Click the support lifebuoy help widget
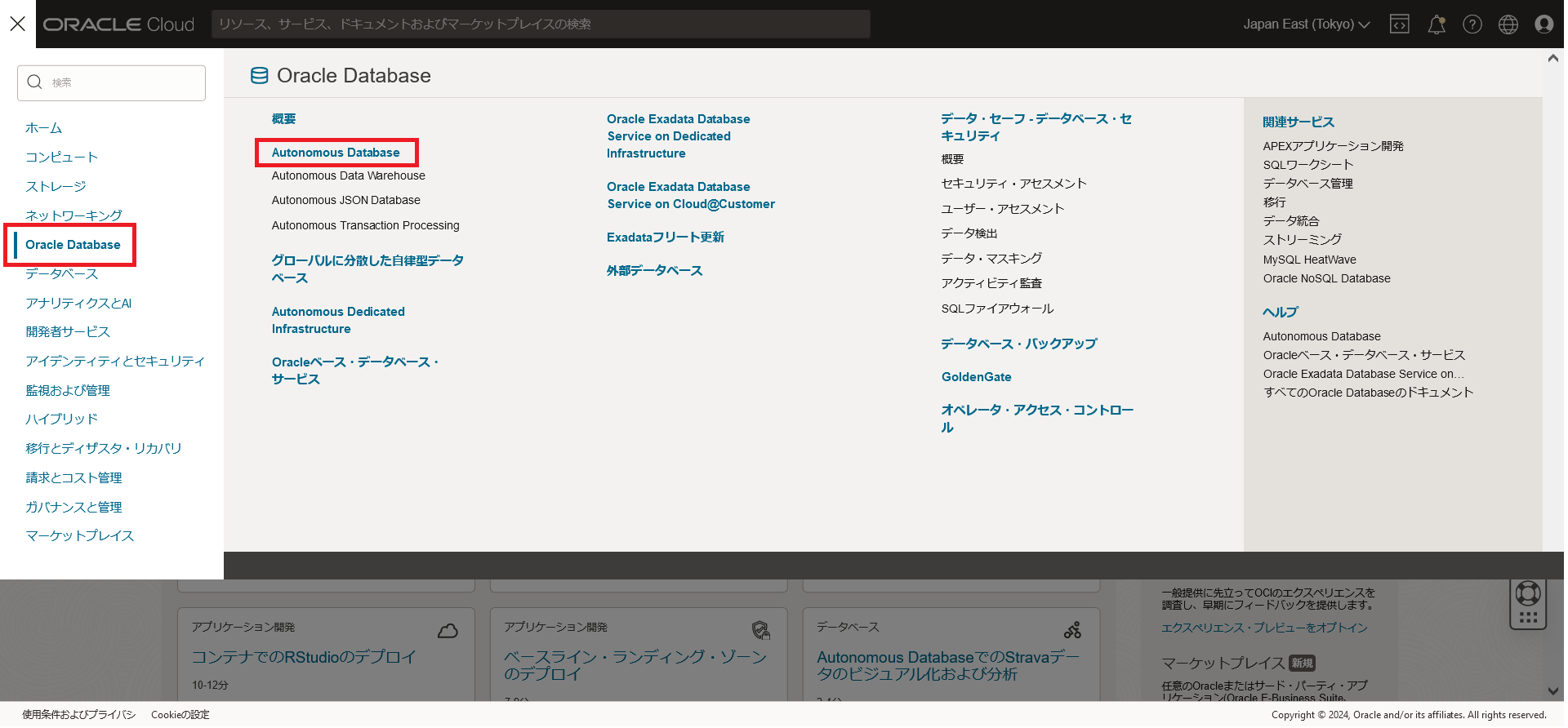This screenshot has width=1568, height=728. click(x=1528, y=593)
